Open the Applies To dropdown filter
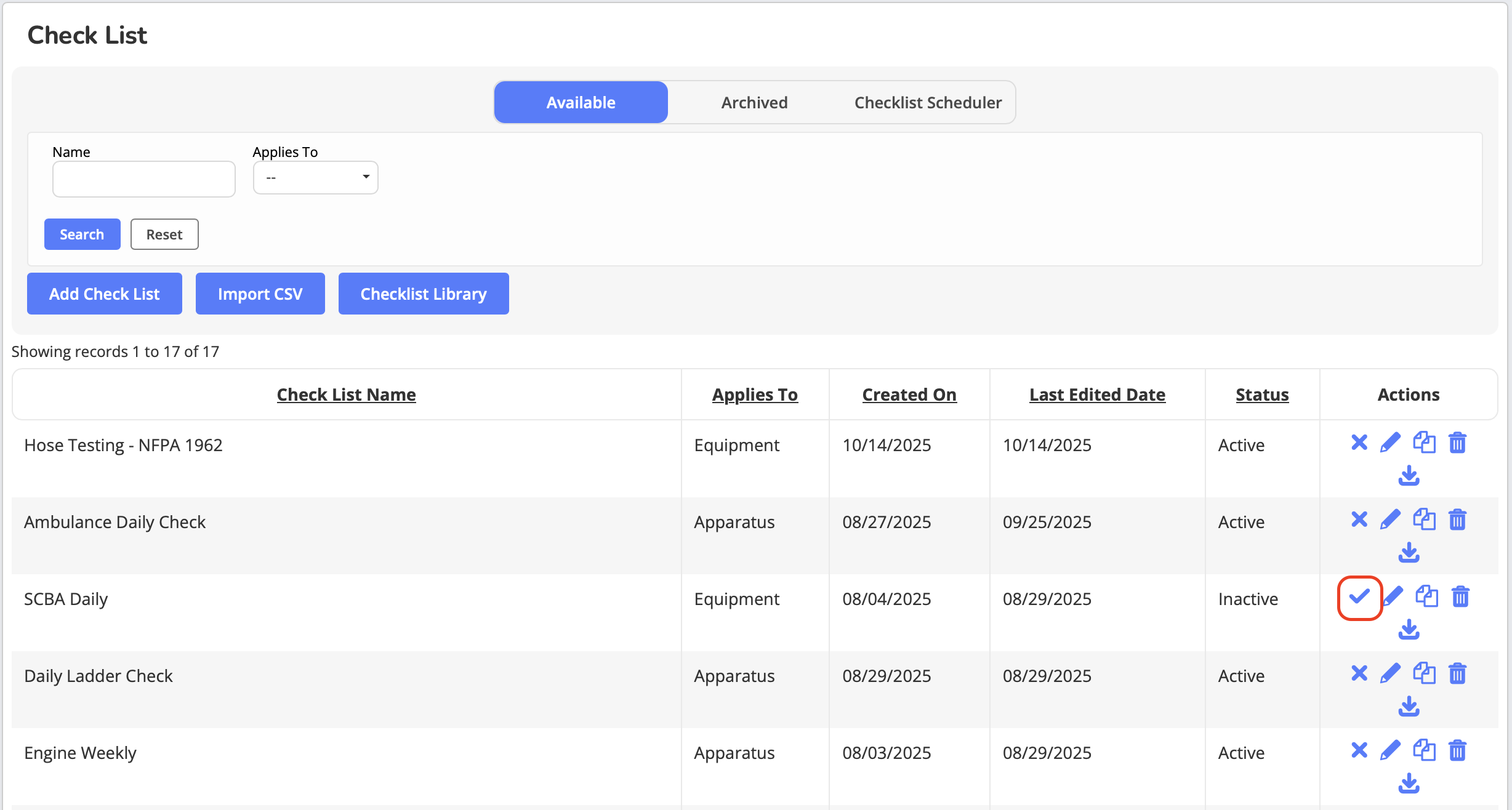 click(315, 177)
